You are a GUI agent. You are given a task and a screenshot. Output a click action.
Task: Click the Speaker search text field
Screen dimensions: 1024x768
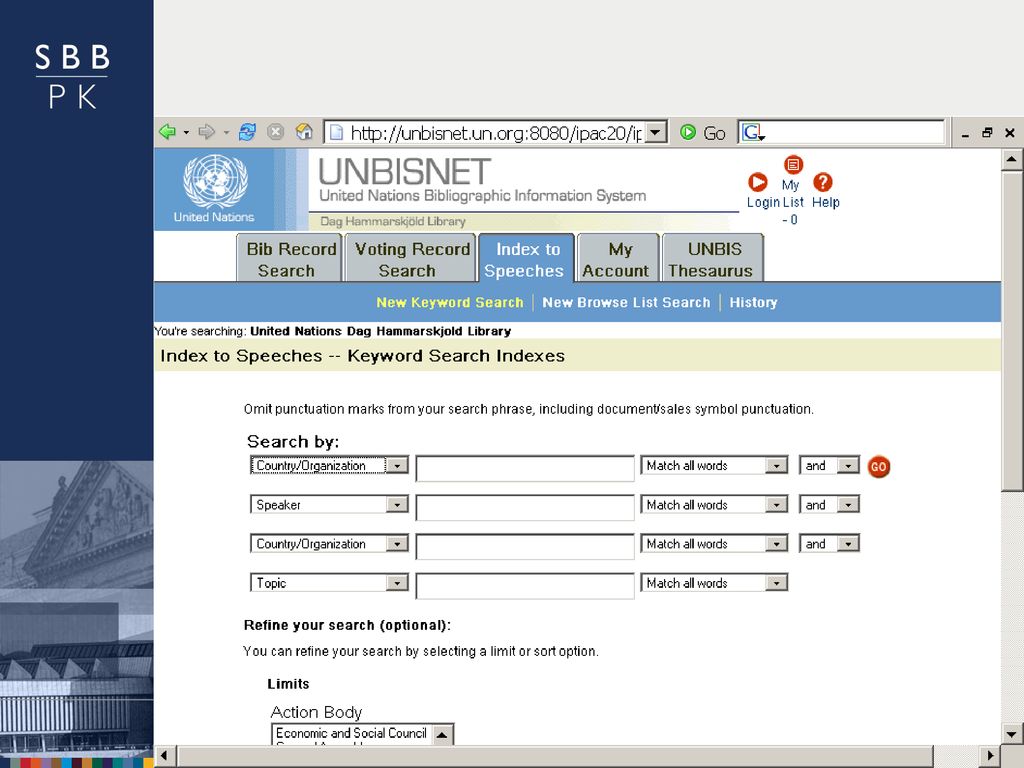525,507
